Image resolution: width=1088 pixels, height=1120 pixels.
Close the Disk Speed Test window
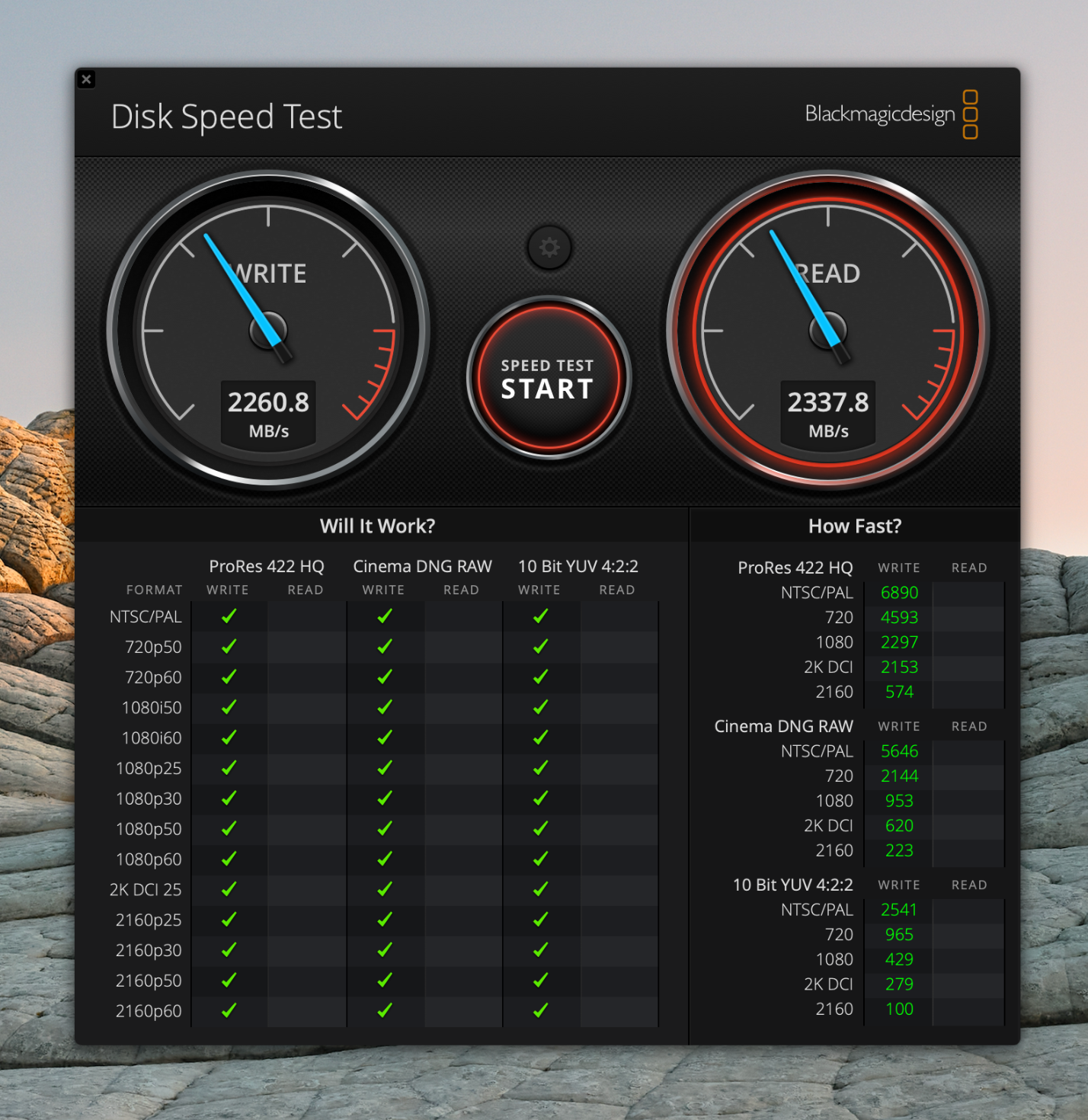tap(87, 79)
